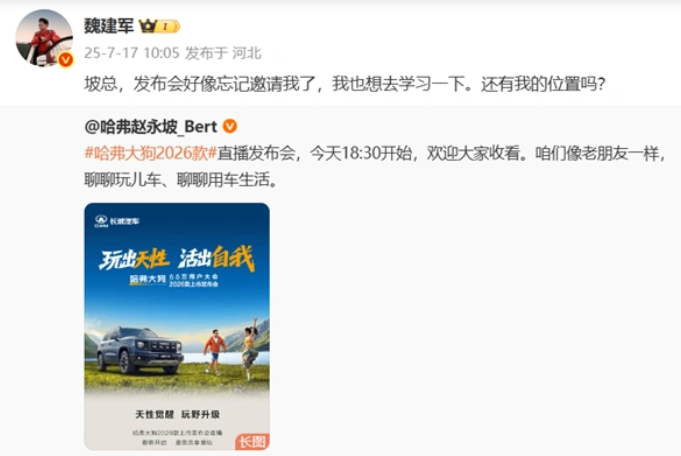Click the two running people in the poster
Image resolution: width=681 pixels, height=456 pixels.
click(x=232, y=349)
